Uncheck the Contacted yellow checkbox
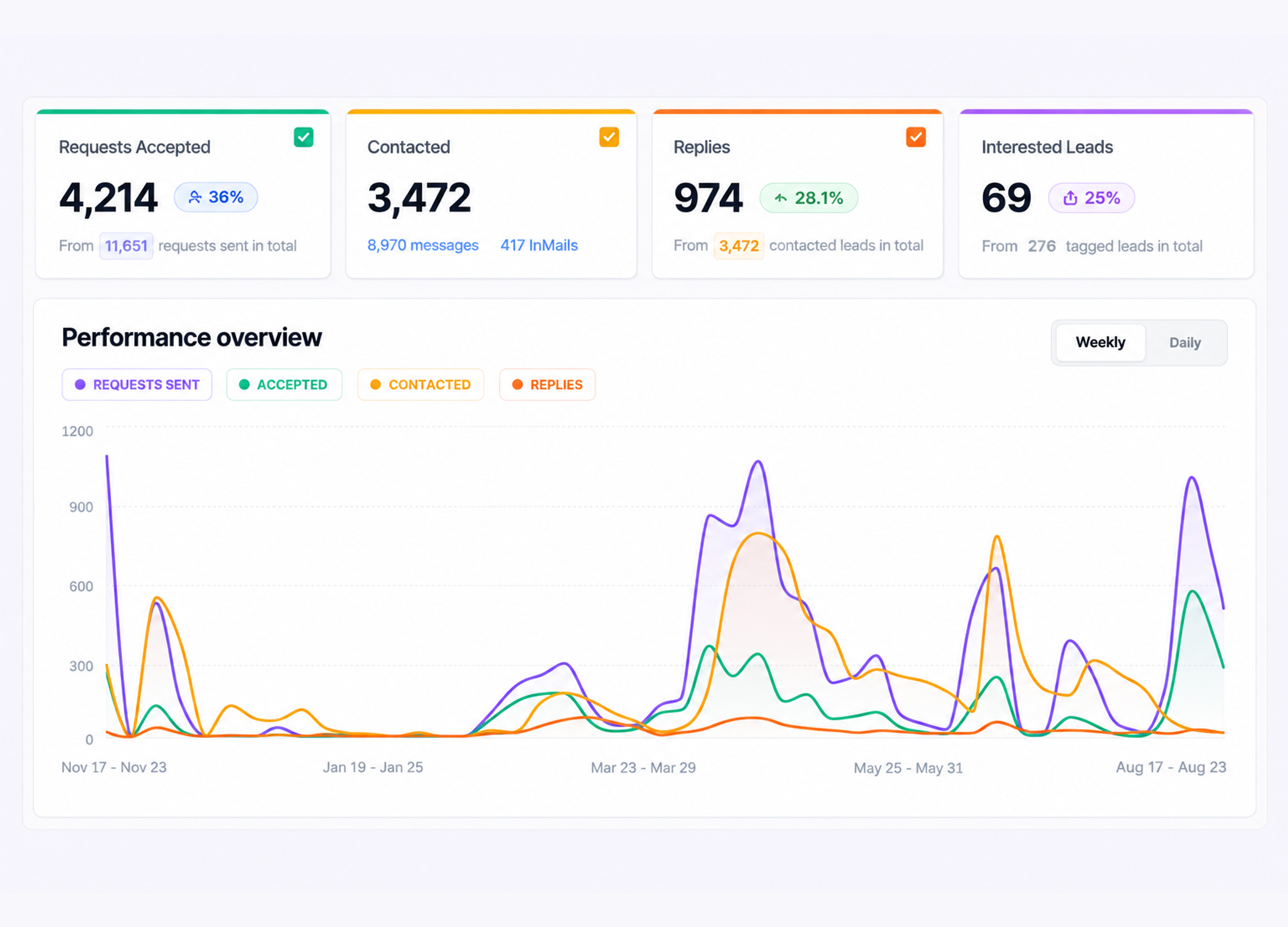Image resolution: width=1288 pixels, height=927 pixels. pos(609,137)
